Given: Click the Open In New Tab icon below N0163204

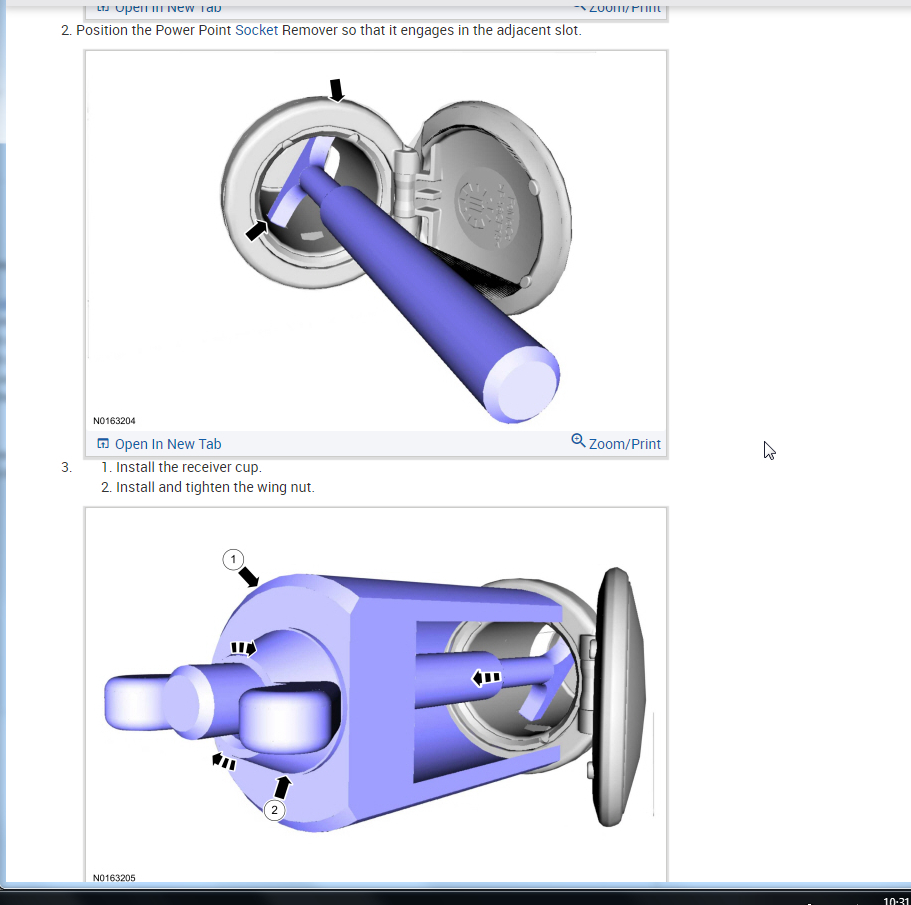Looking at the screenshot, I should 103,444.
